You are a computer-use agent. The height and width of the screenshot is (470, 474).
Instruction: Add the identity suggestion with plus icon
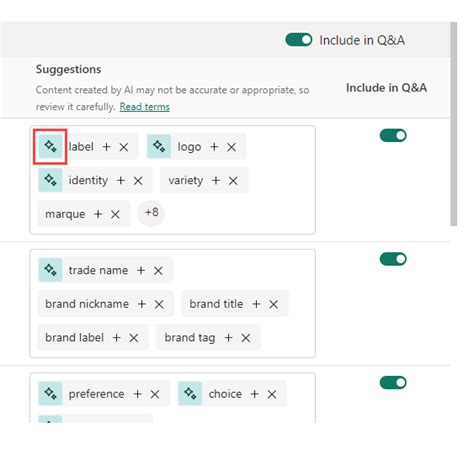click(x=121, y=180)
